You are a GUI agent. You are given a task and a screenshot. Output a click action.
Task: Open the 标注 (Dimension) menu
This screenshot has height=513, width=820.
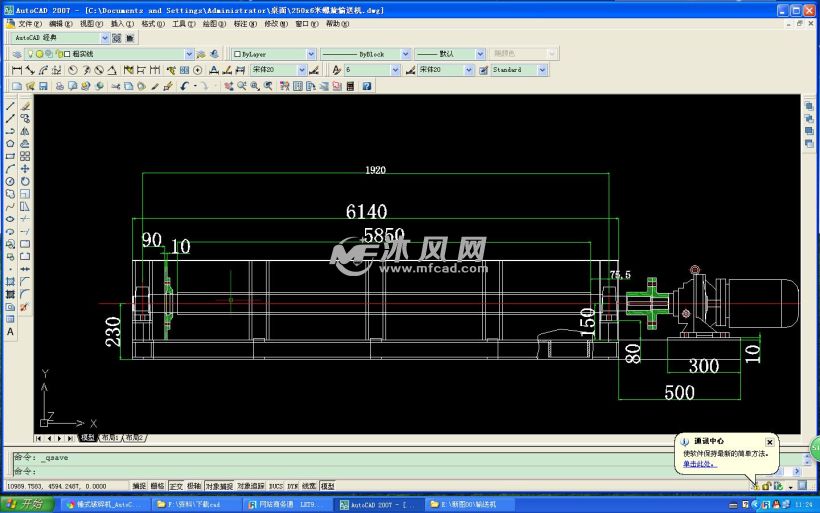coord(245,24)
